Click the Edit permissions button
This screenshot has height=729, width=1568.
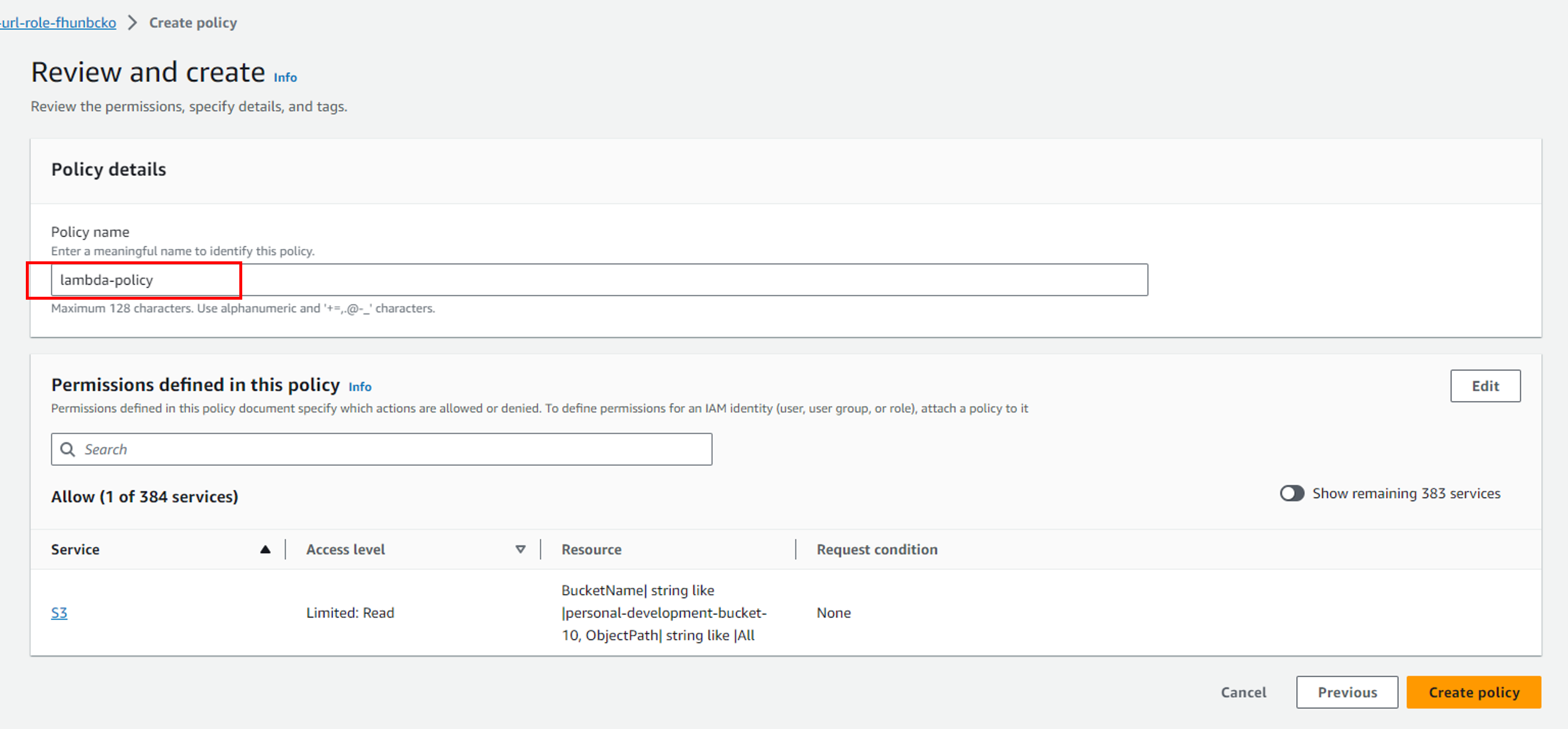pos(1485,386)
